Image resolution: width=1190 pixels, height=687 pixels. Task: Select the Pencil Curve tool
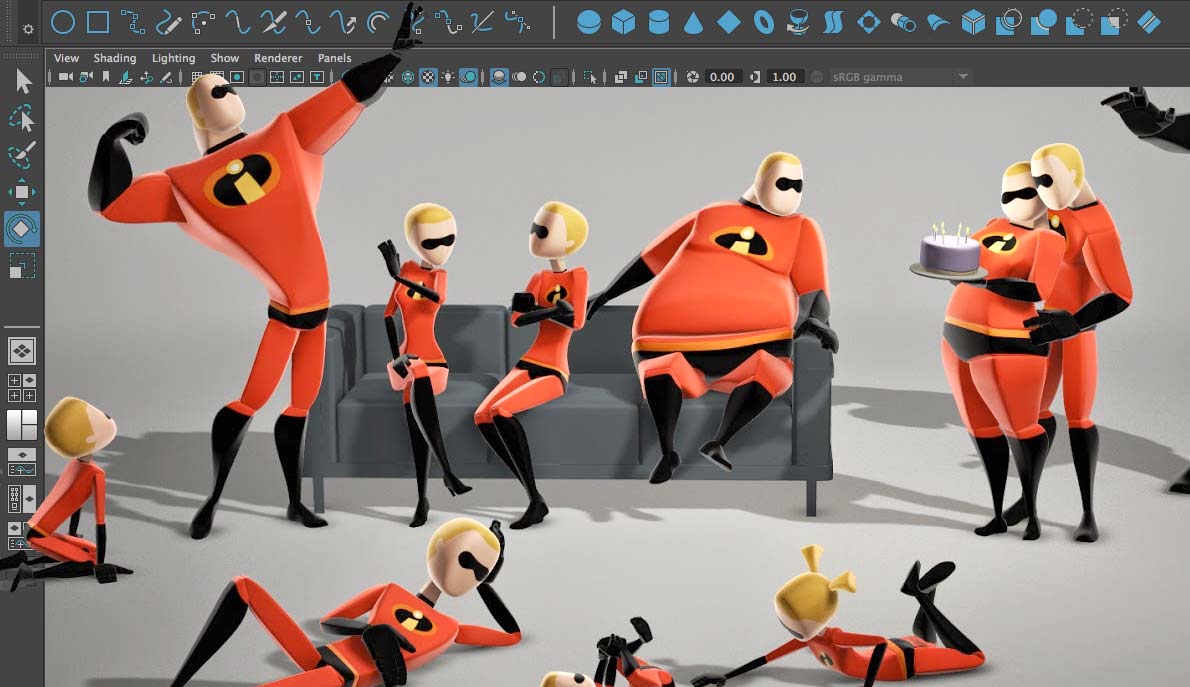(x=168, y=23)
